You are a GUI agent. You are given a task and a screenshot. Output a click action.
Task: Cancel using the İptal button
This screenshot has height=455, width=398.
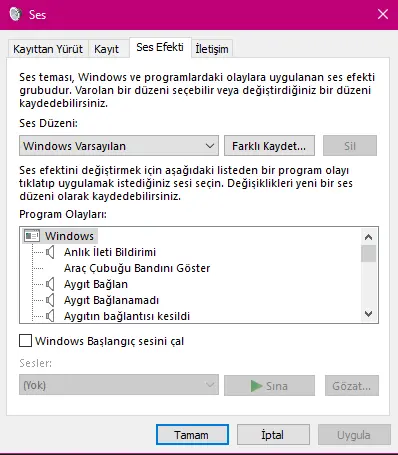point(273,435)
